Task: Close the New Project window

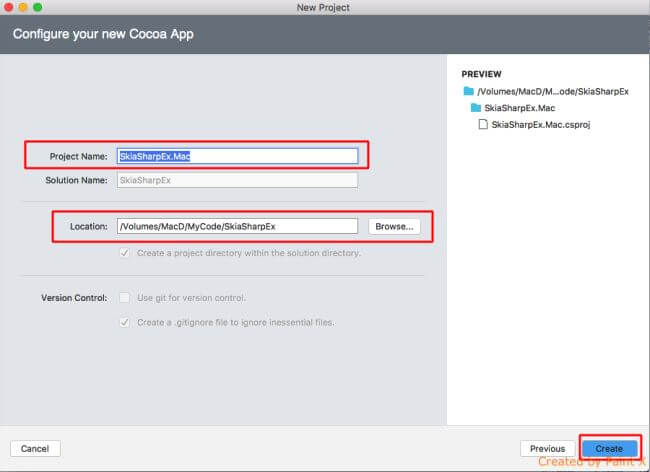Action: point(8,7)
